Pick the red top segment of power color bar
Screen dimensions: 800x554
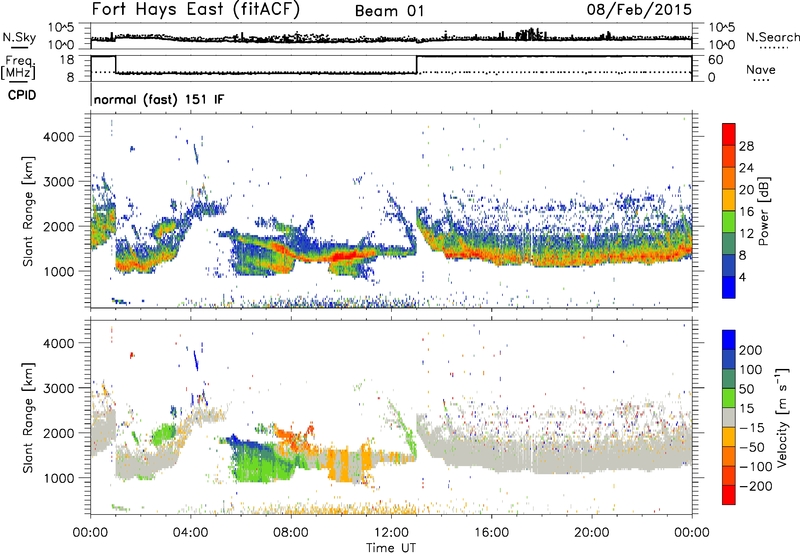click(x=729, y=135)
